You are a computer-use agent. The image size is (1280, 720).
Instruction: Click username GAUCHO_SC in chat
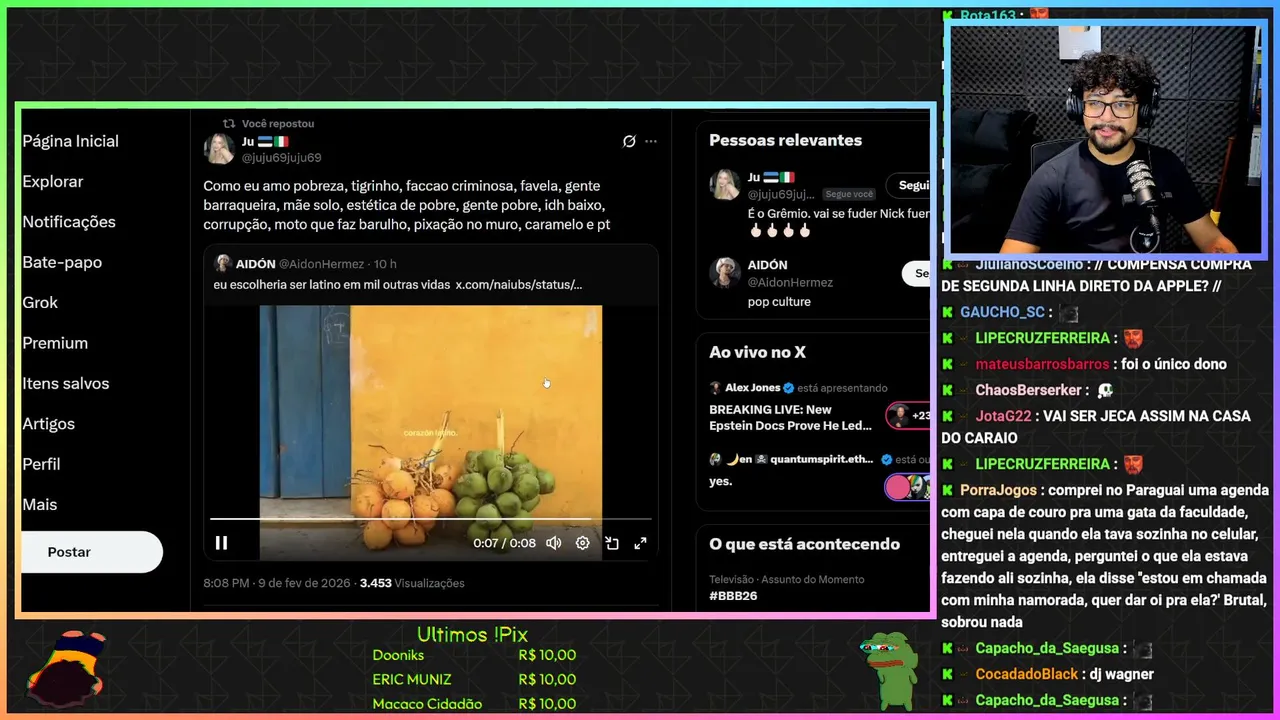coord(1002,312)
